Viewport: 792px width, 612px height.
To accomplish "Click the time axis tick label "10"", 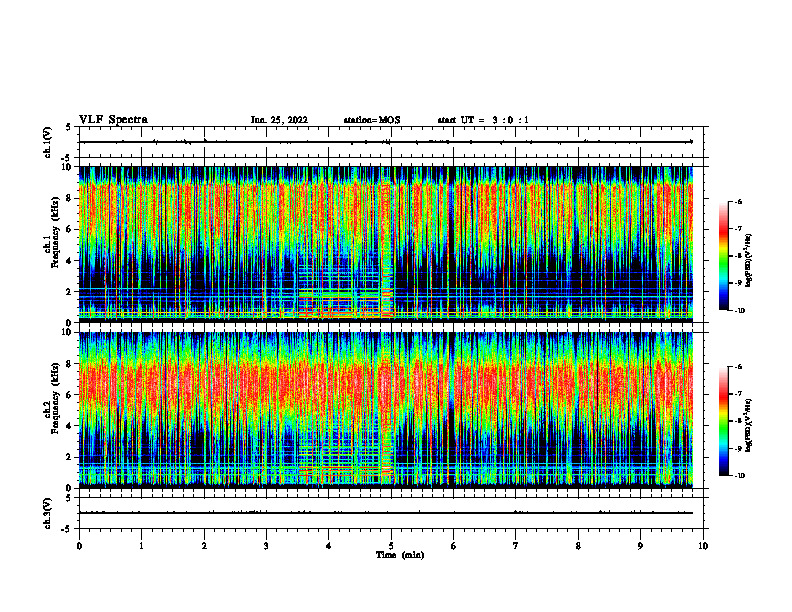I will (x=703, y=546).
